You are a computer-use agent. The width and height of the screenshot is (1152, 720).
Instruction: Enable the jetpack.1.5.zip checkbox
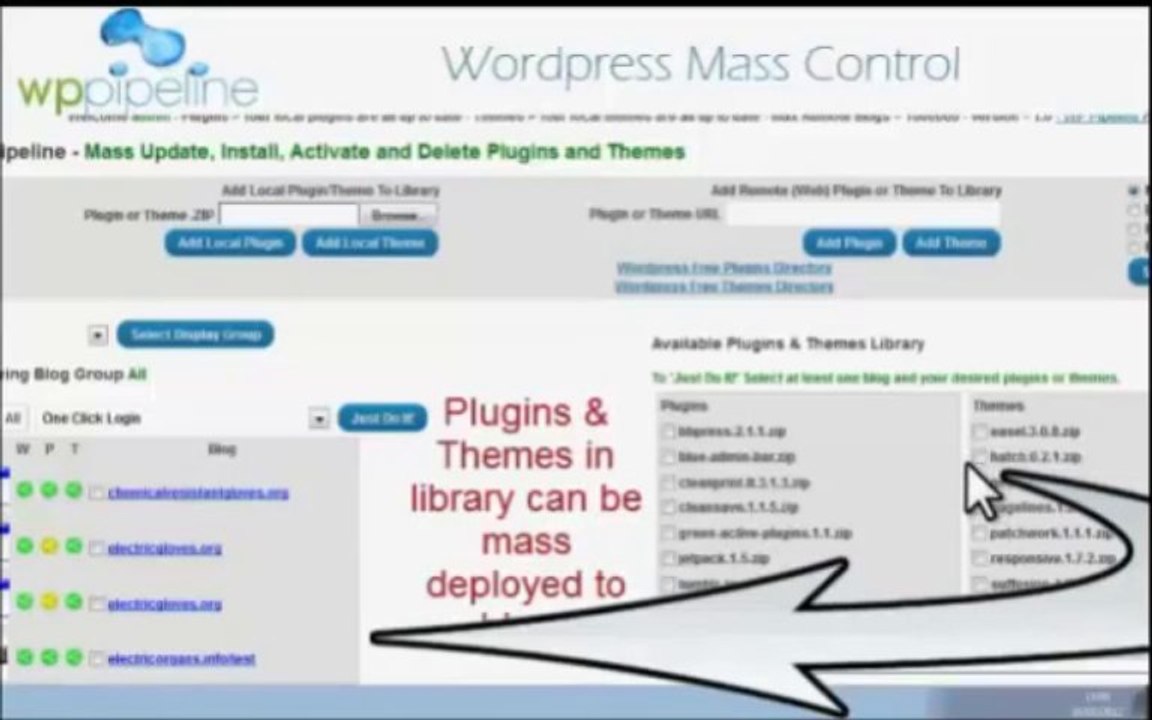point(668,559)
